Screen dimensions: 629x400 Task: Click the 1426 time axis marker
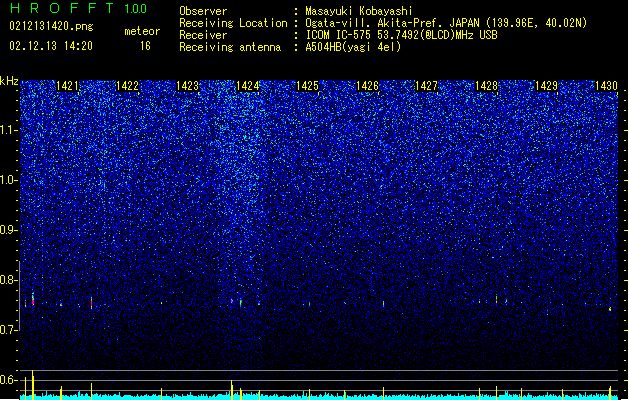tap(367, 85)
